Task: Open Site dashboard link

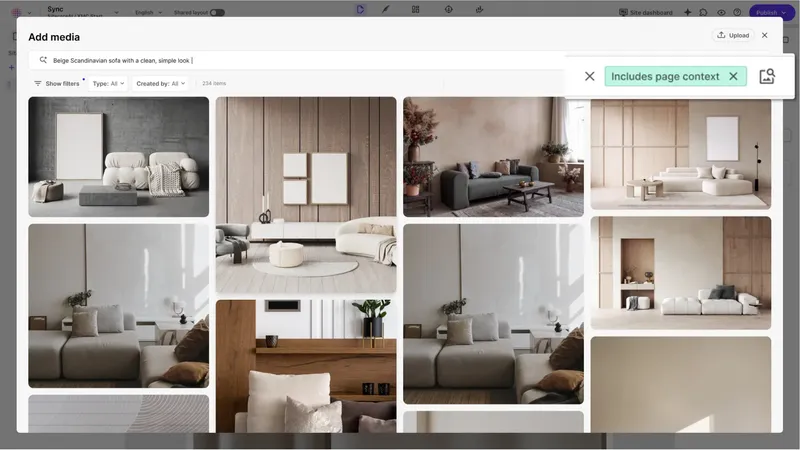Action: point(645,12)
